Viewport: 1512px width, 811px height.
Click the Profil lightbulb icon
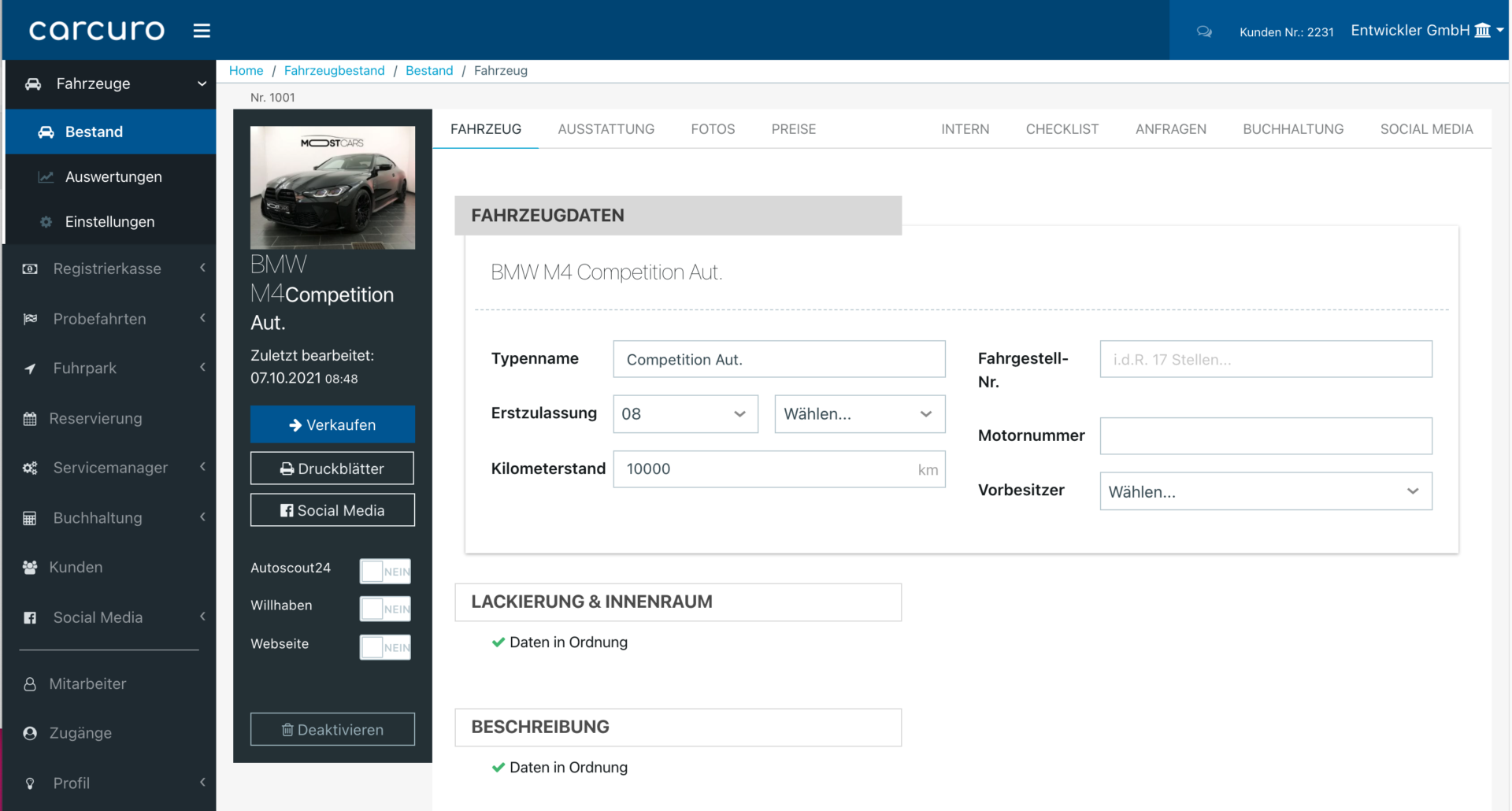click(30, 783)
